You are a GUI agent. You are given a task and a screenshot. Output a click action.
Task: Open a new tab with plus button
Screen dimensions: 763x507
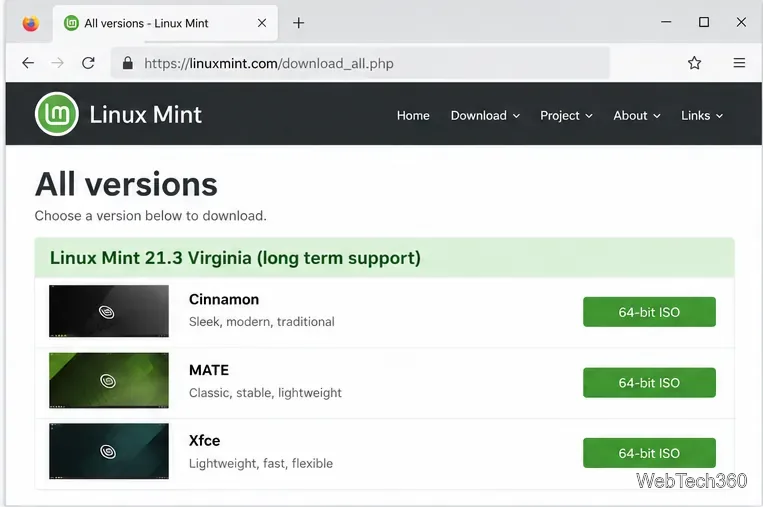point(298,23)
